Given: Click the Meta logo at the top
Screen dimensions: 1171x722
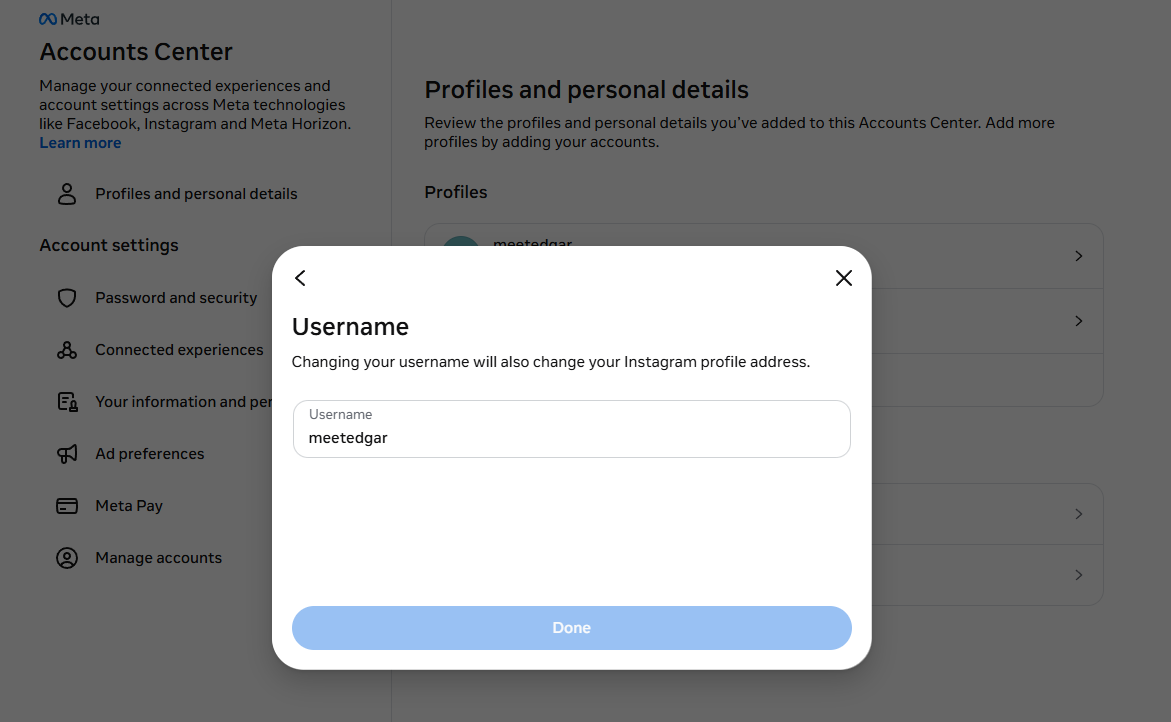Looking at the screenshot, I should [69, 18].
